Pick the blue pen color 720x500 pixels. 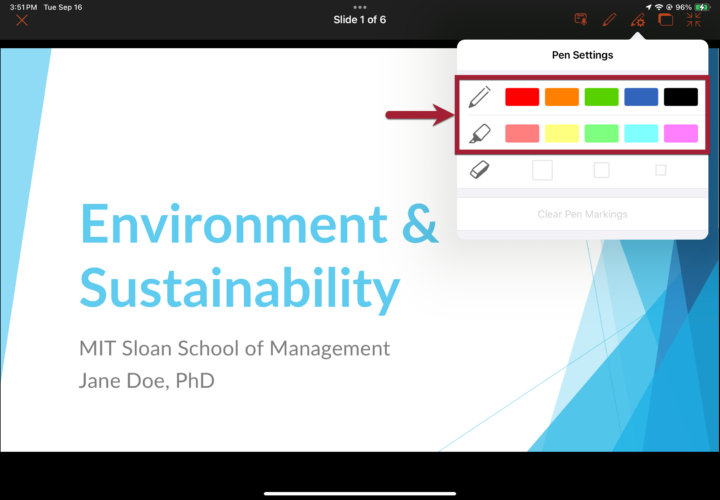point(641,97)
